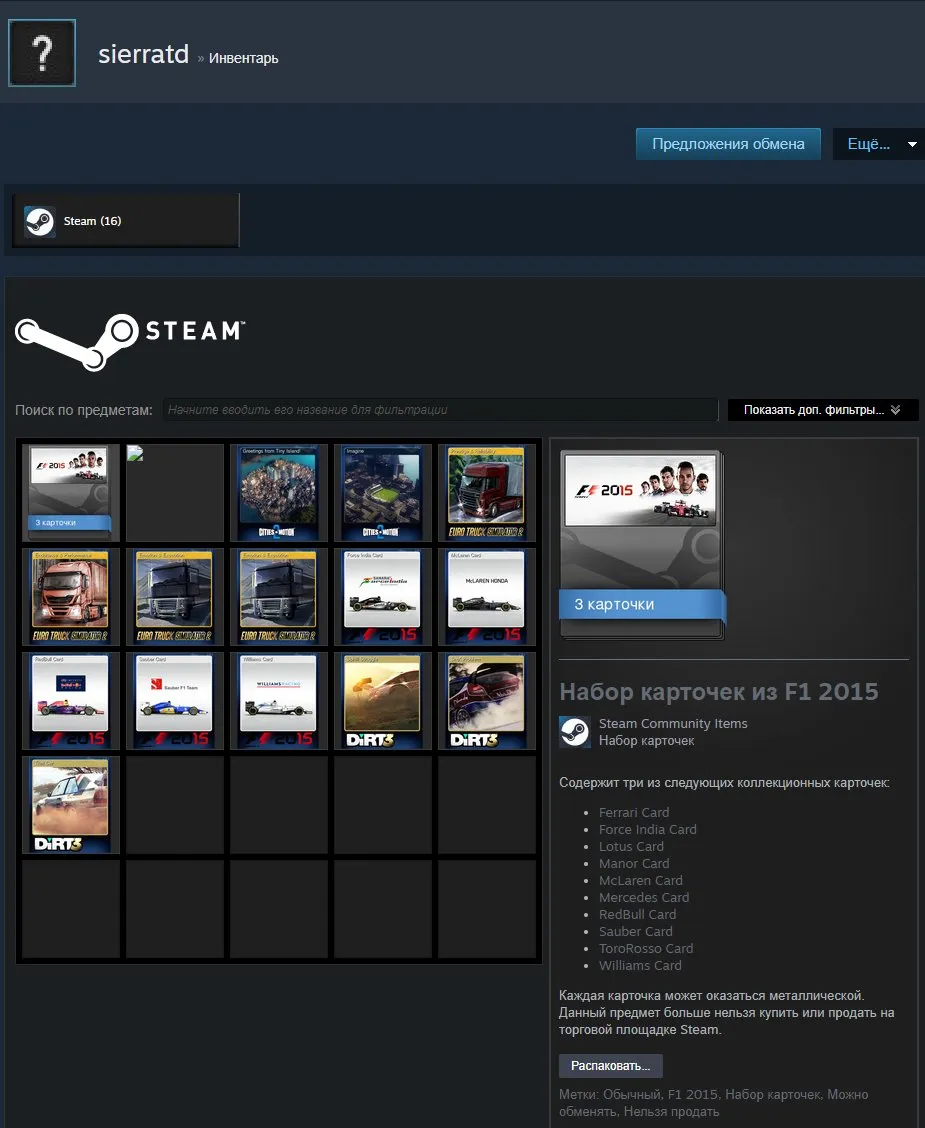
Task: Click Manor Card in the description list
Action: tap(634, 863)
